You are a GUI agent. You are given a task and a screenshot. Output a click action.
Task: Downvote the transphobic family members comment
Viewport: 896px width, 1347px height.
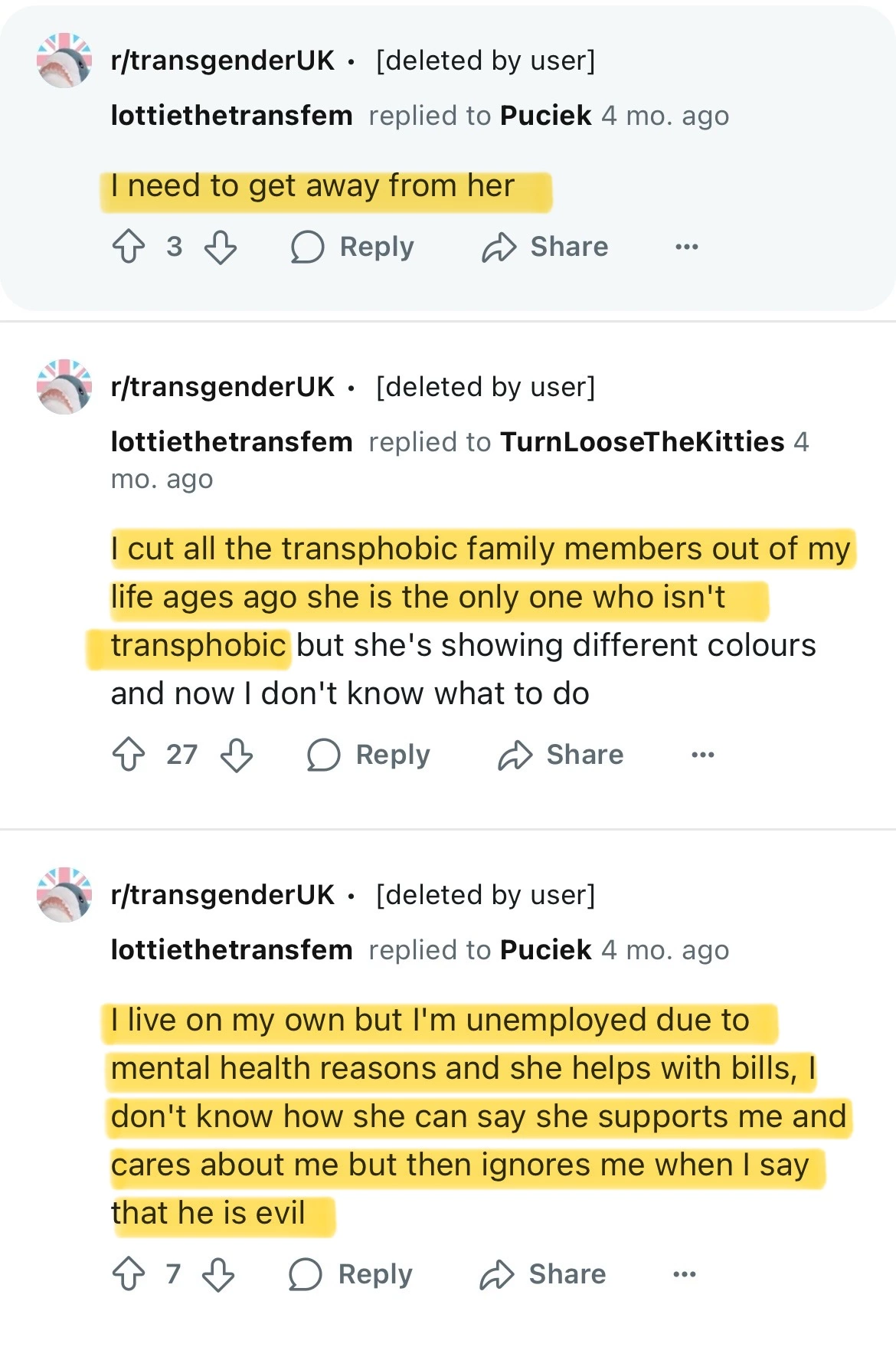tap(237, 755)
